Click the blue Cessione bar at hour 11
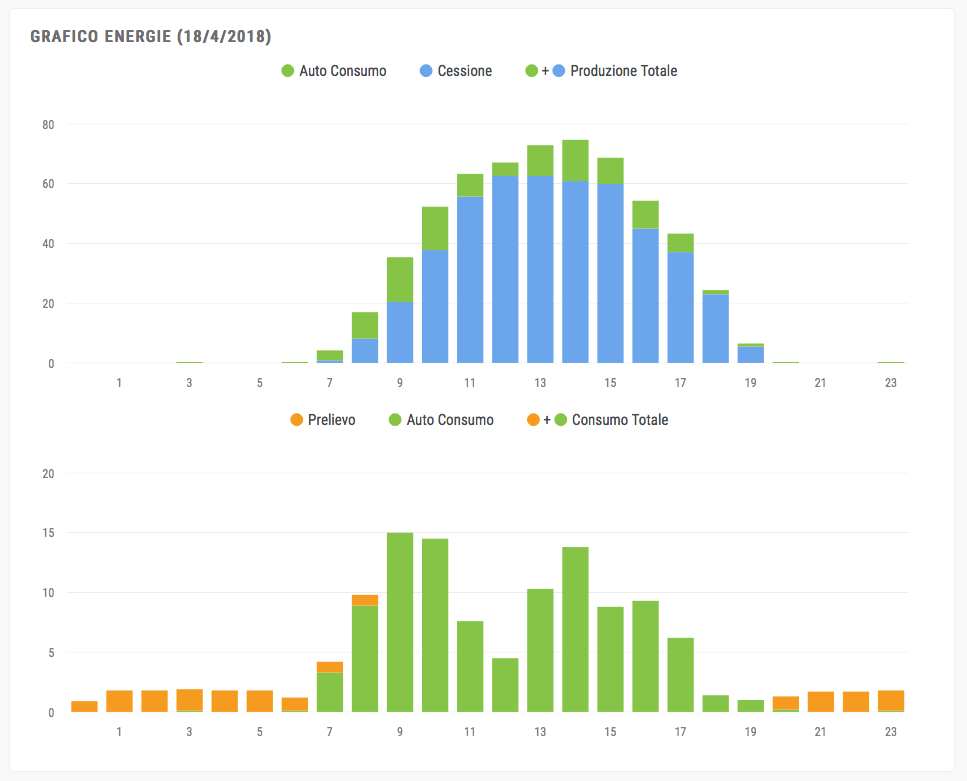This screenshot has height=781, width=967. click(x=470, y=280)
